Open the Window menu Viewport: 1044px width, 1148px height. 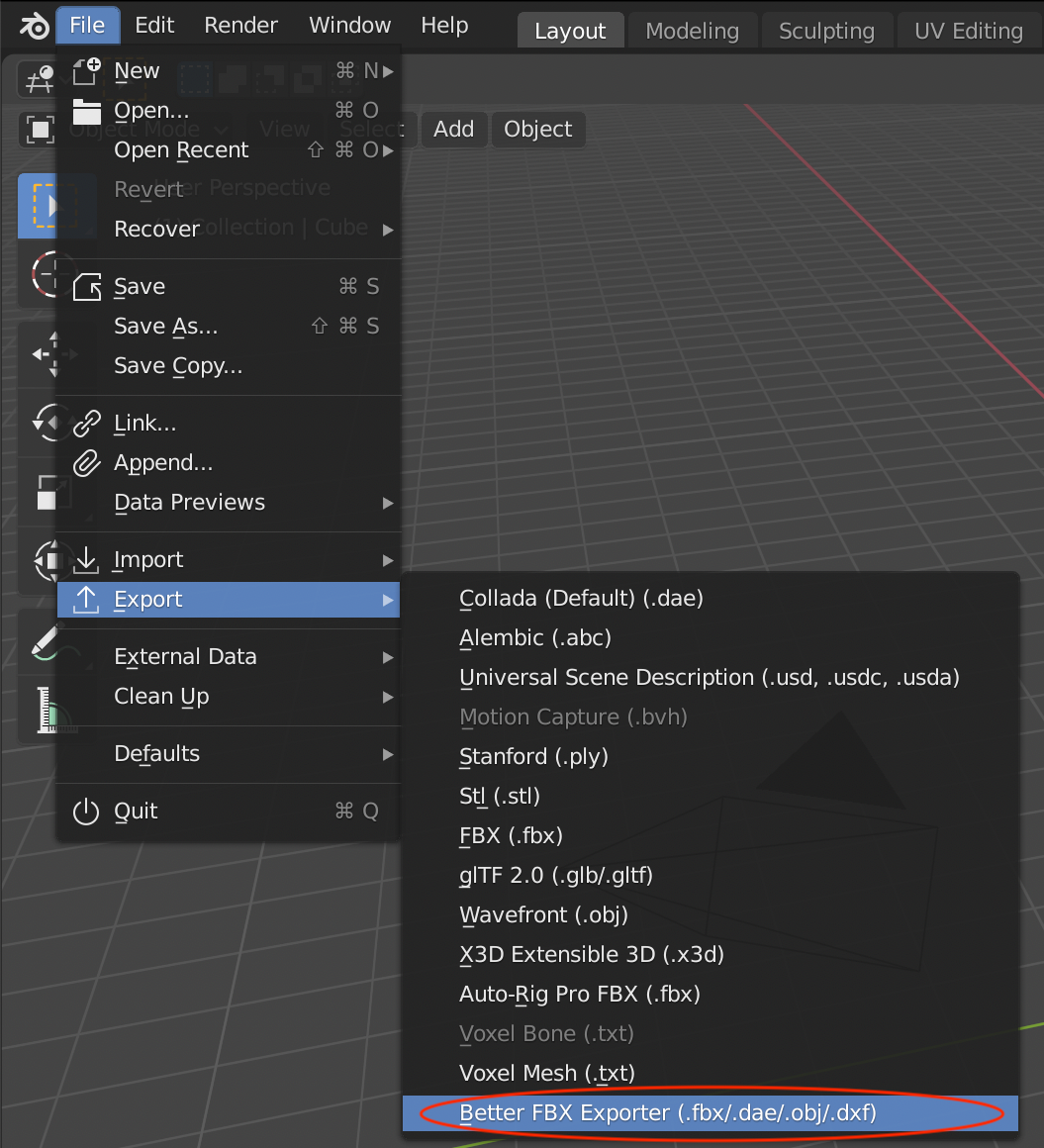(350, 26)
